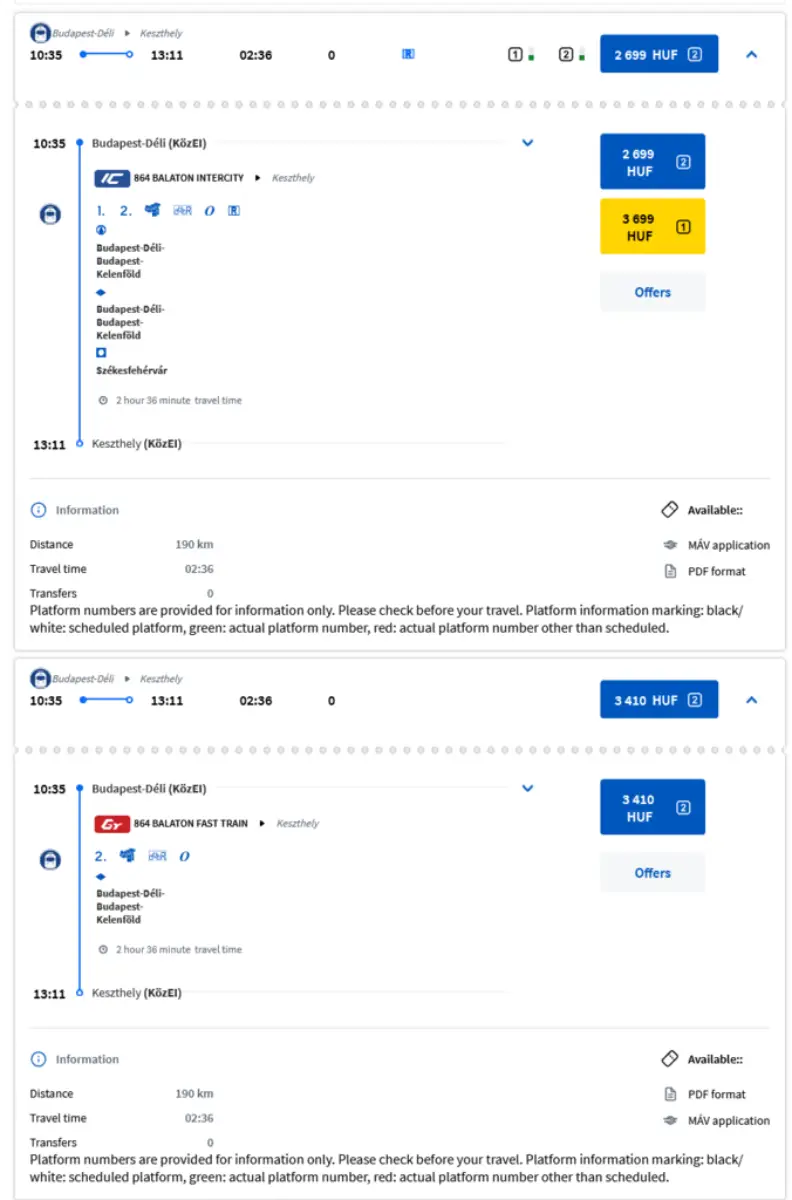Collapse the 3 410 HUF journey using its chevron

(x=752, y=700)
